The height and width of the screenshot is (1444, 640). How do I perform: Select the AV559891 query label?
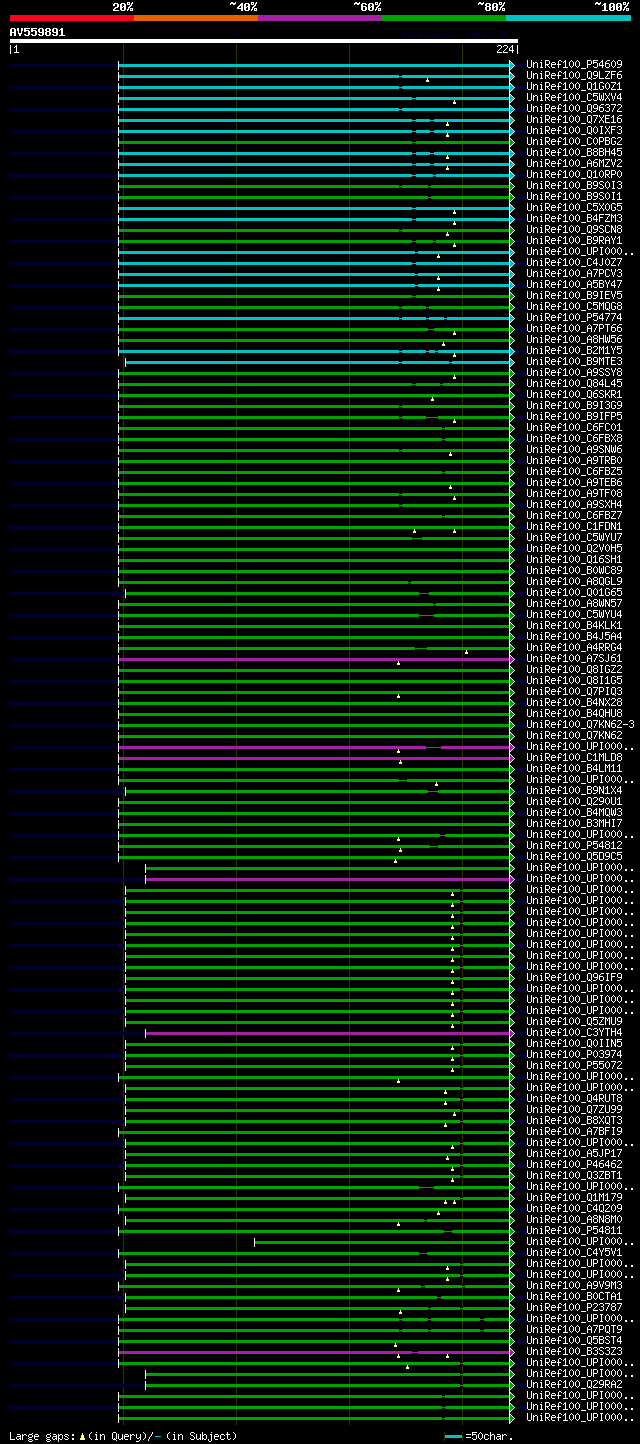coord(37,32)
